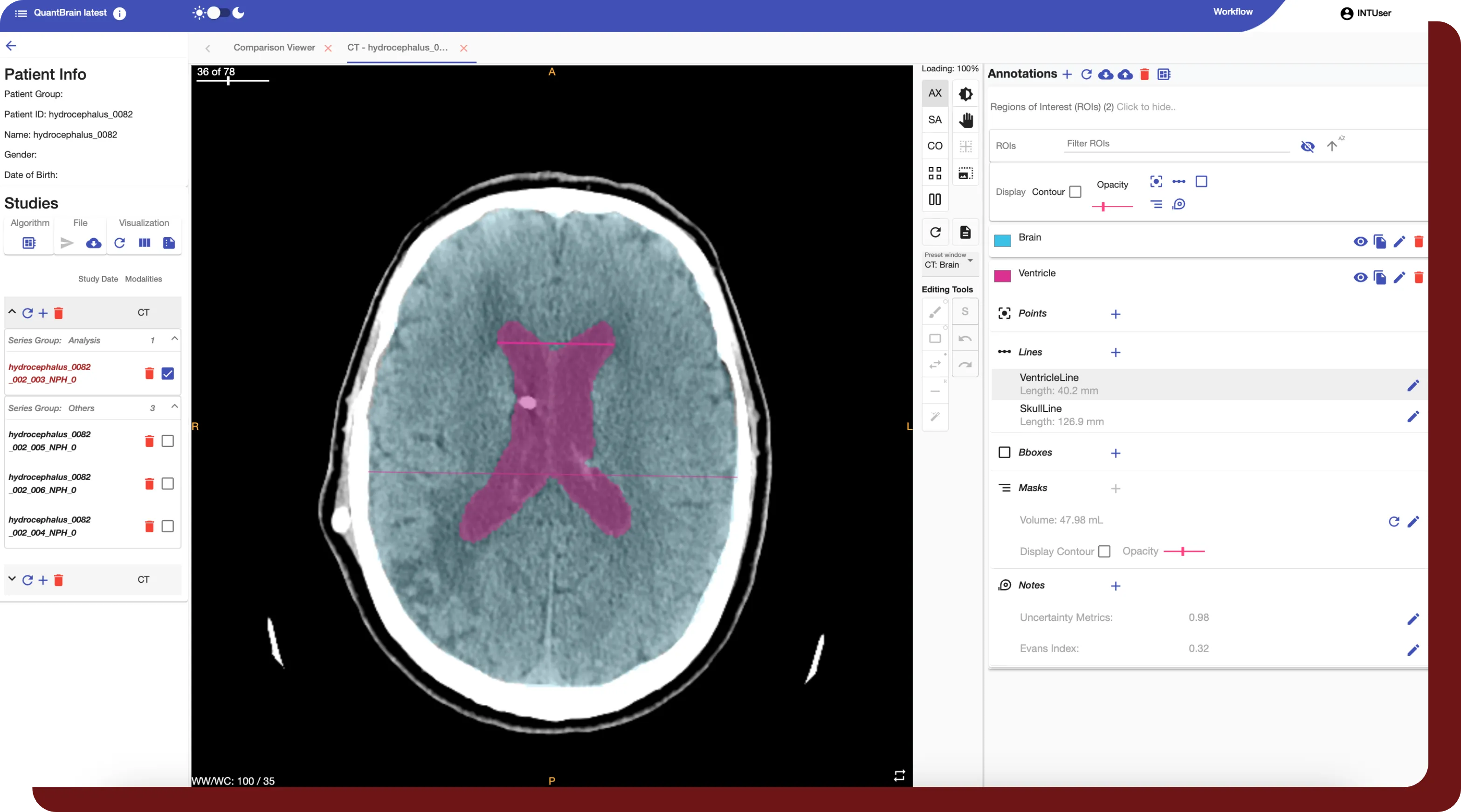The image size is (1461, 812).
Task: Collapse the Analysis series group
Action: tap(174, 339)
